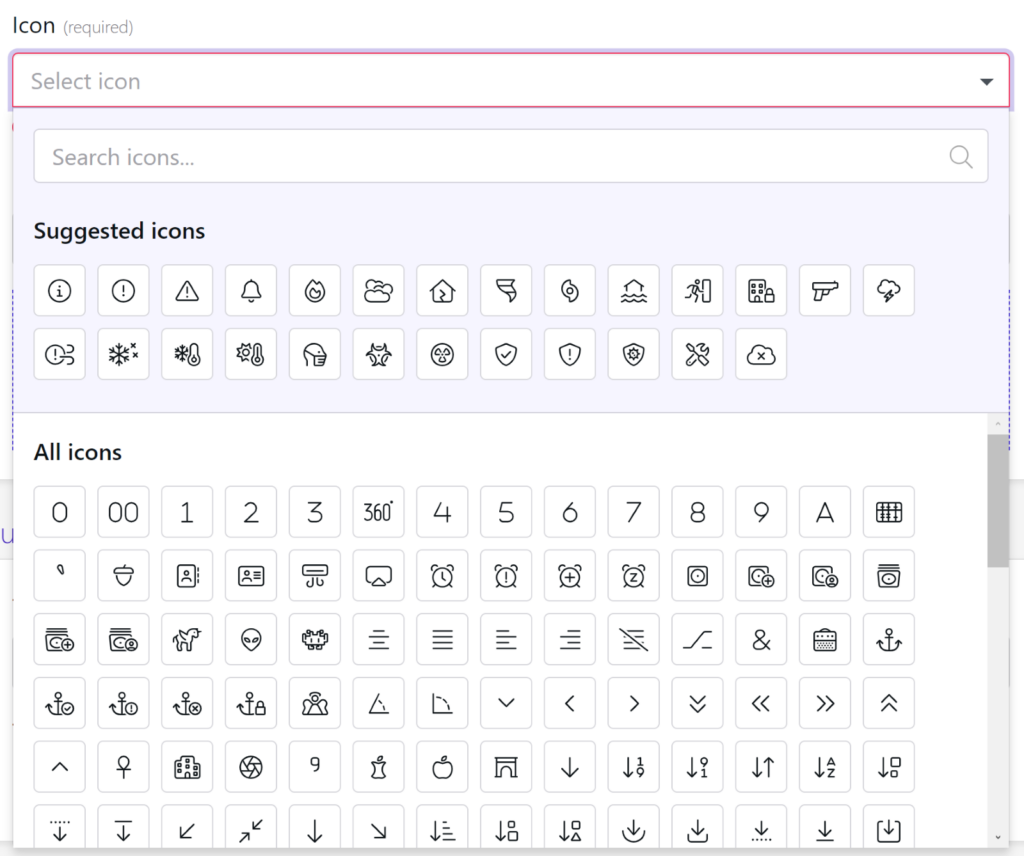The width and height of the screenshot is (1024, 856).
Task: Select the cloud with X icon
Action: [x=761, y=354]
